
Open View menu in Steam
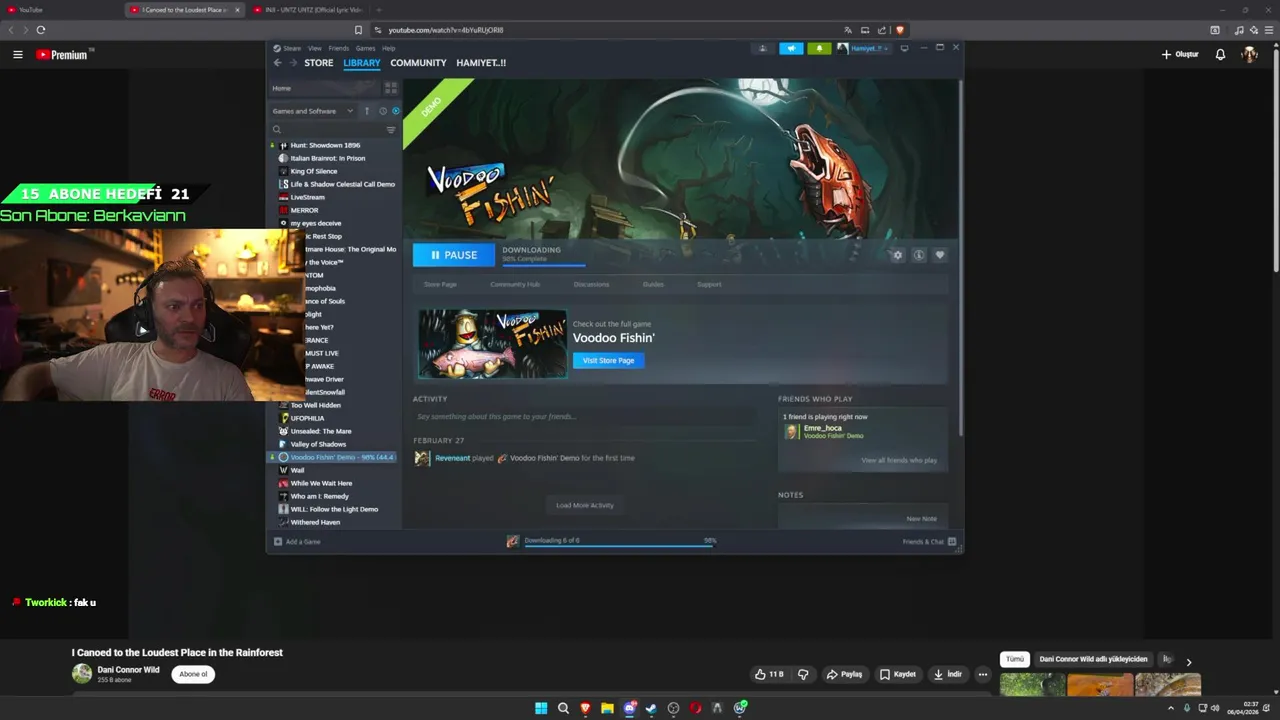coord(315,48)
